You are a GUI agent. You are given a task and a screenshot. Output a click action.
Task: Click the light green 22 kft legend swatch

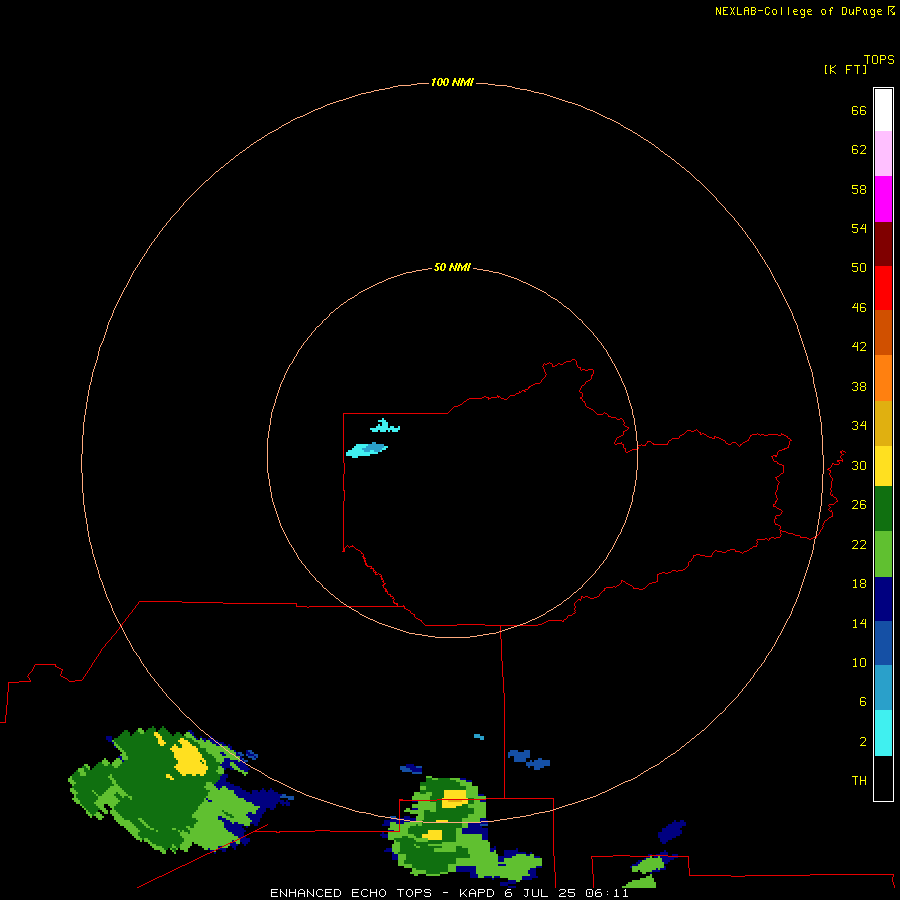point(883,554)
